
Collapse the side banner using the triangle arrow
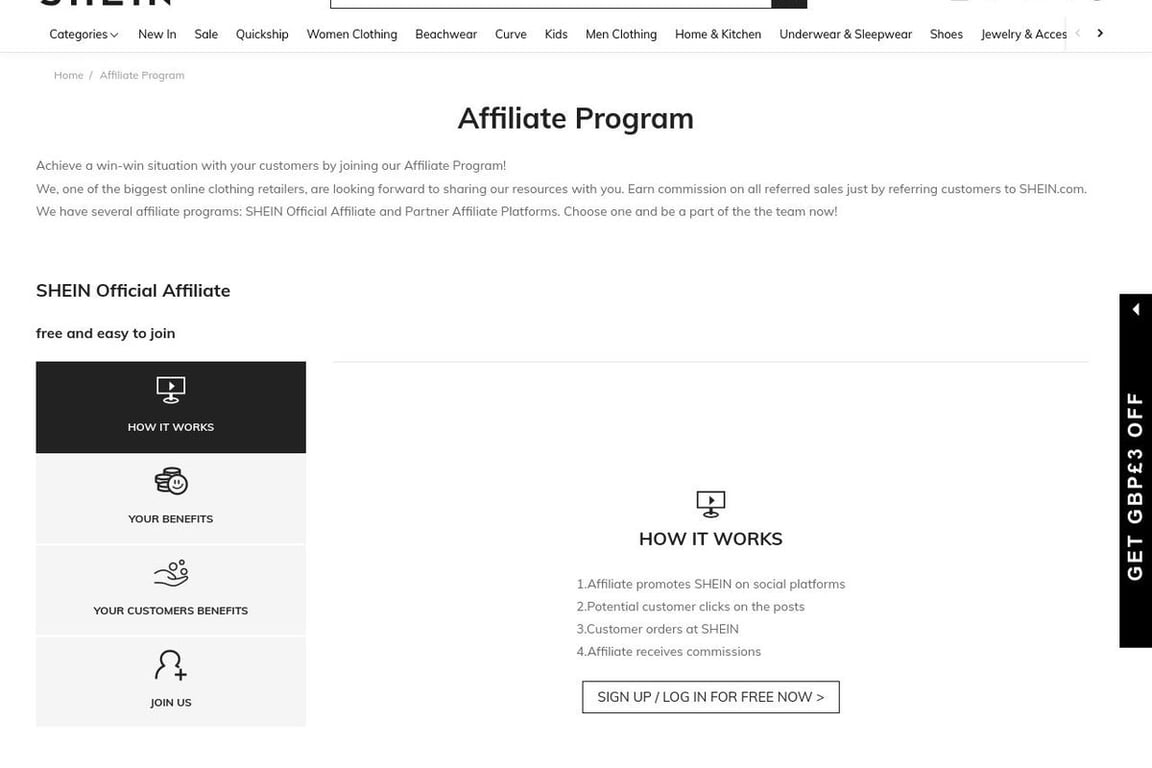(1136, 309)
